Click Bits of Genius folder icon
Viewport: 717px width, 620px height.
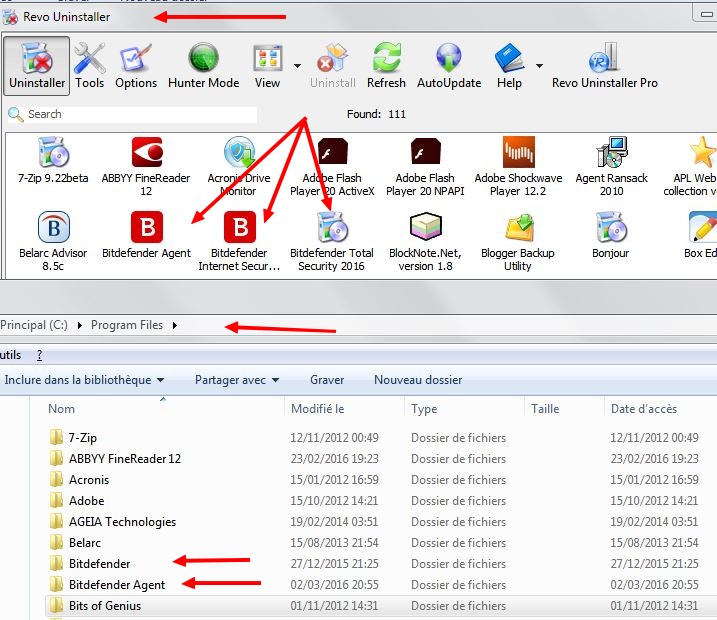pyautogui.click(x=56, y=606)
